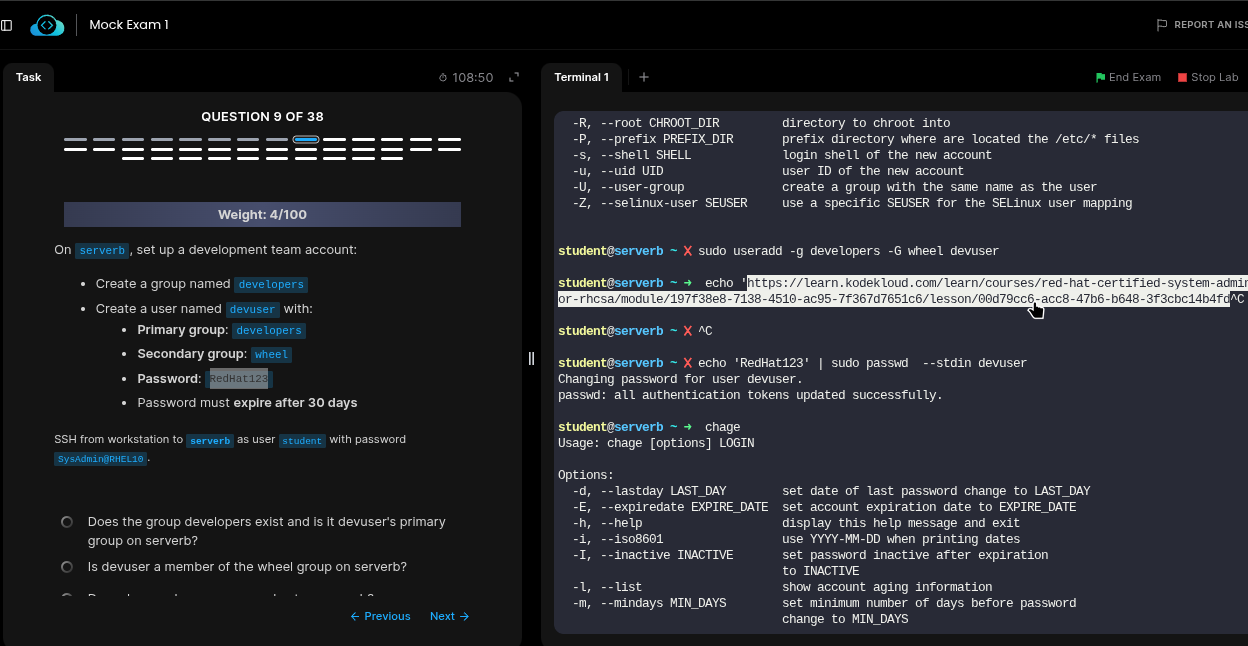This screenshot has height=646, width=1248.
Task: Click the QUESTION 9 OF 38 heading
Action: click(x=262, y=117)
